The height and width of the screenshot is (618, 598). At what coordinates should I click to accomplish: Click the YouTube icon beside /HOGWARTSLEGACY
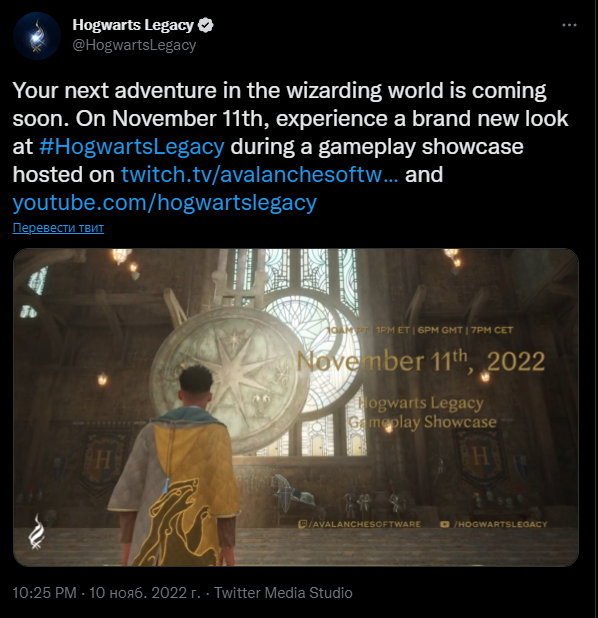coord(445,524)
